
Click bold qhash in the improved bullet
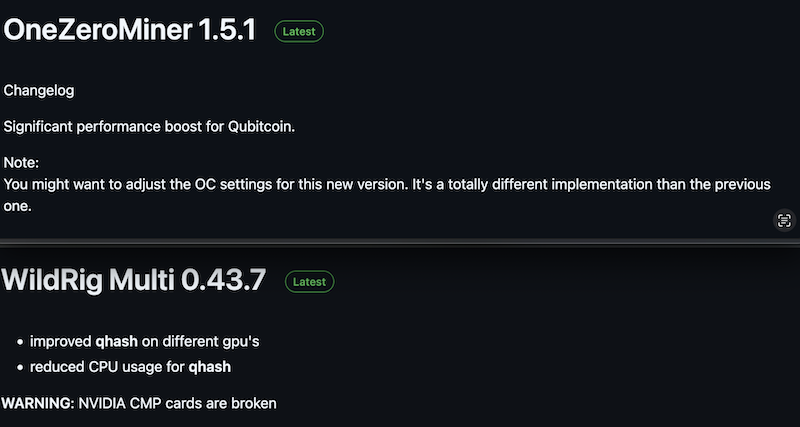[x=116, y=342]
